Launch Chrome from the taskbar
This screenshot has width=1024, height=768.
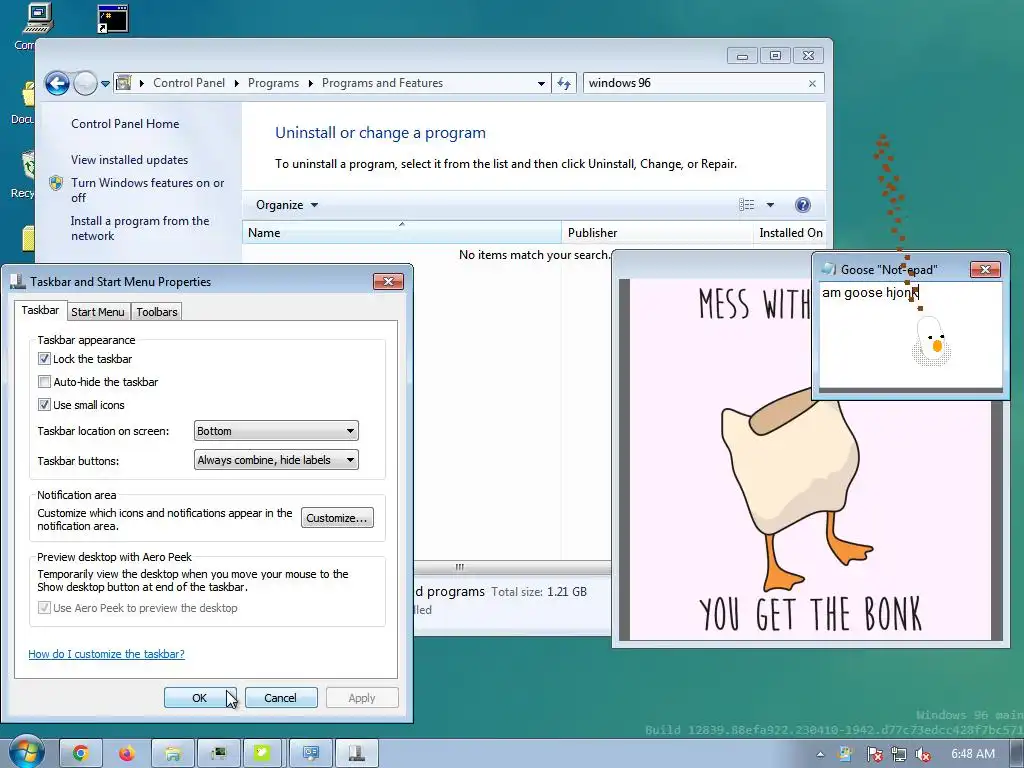tap(80, 754)
